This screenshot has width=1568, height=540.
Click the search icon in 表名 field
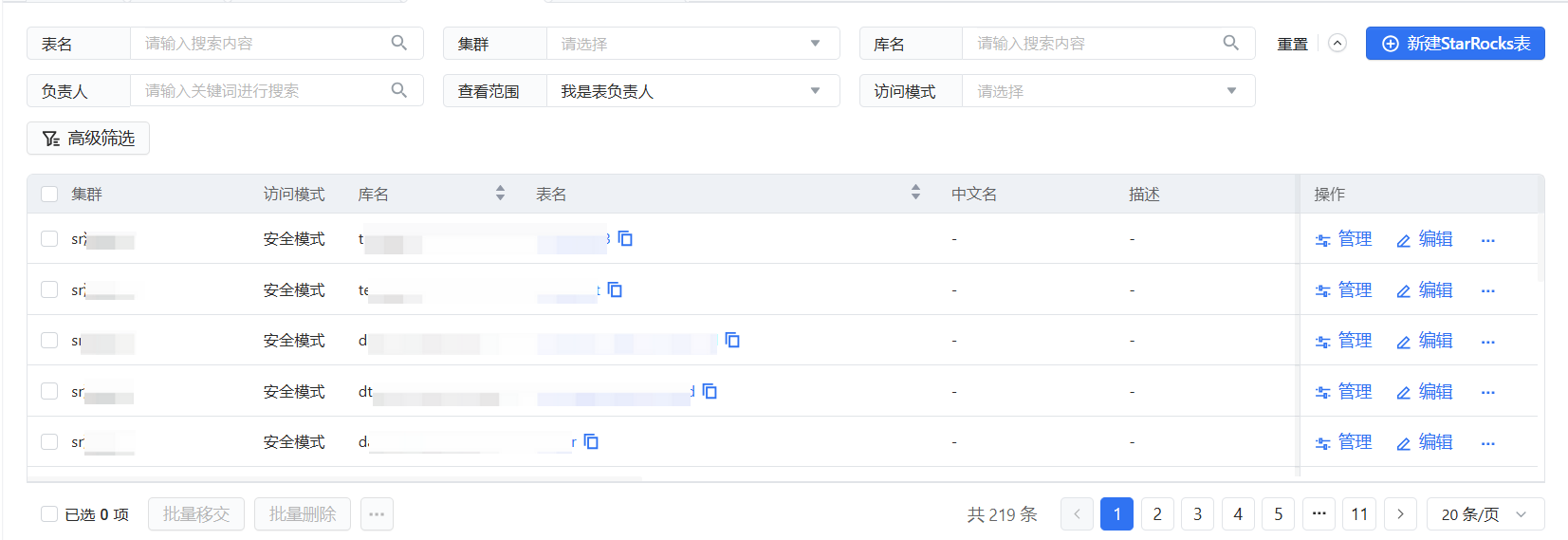click(x=399, y=43)
